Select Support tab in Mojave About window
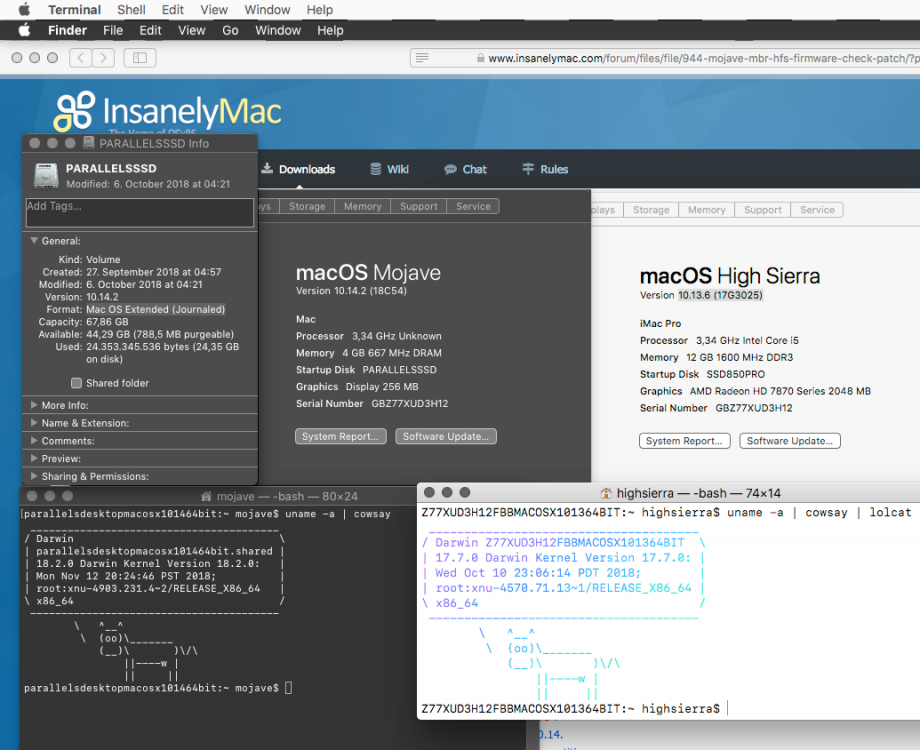The width and height of the screenshot is (920, 750). tap(419, 207)
